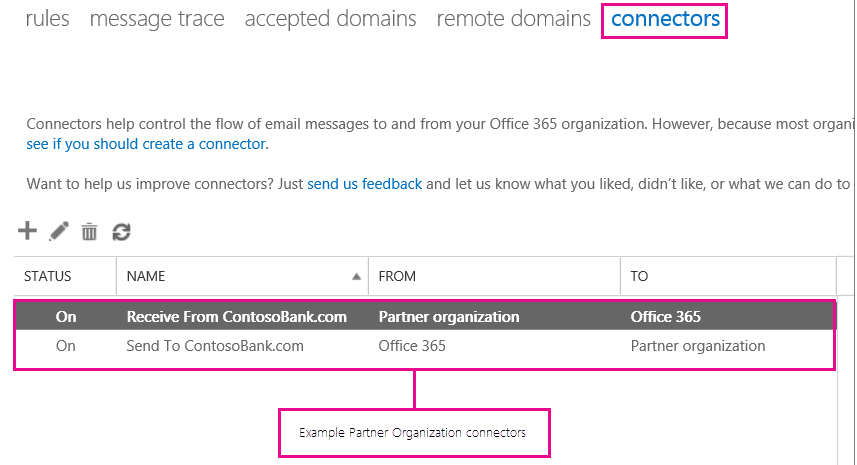
Task: Click the sort arrow in the NAME column
Action: (x=357, y=276)
